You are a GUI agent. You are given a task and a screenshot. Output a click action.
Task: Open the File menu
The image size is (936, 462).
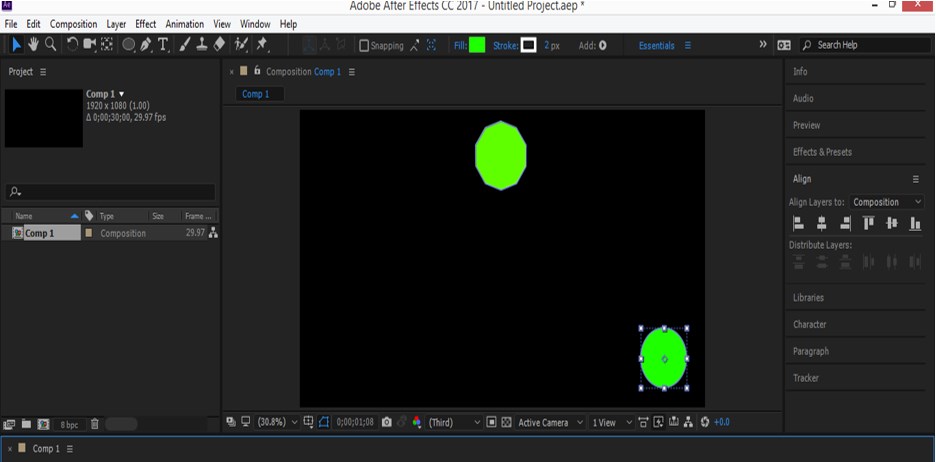11,24
